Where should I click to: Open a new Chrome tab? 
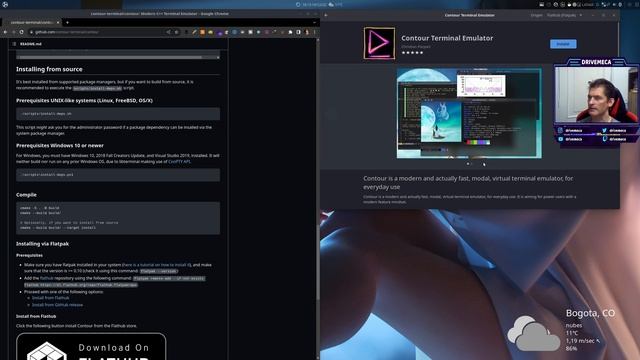coord(67,22)
